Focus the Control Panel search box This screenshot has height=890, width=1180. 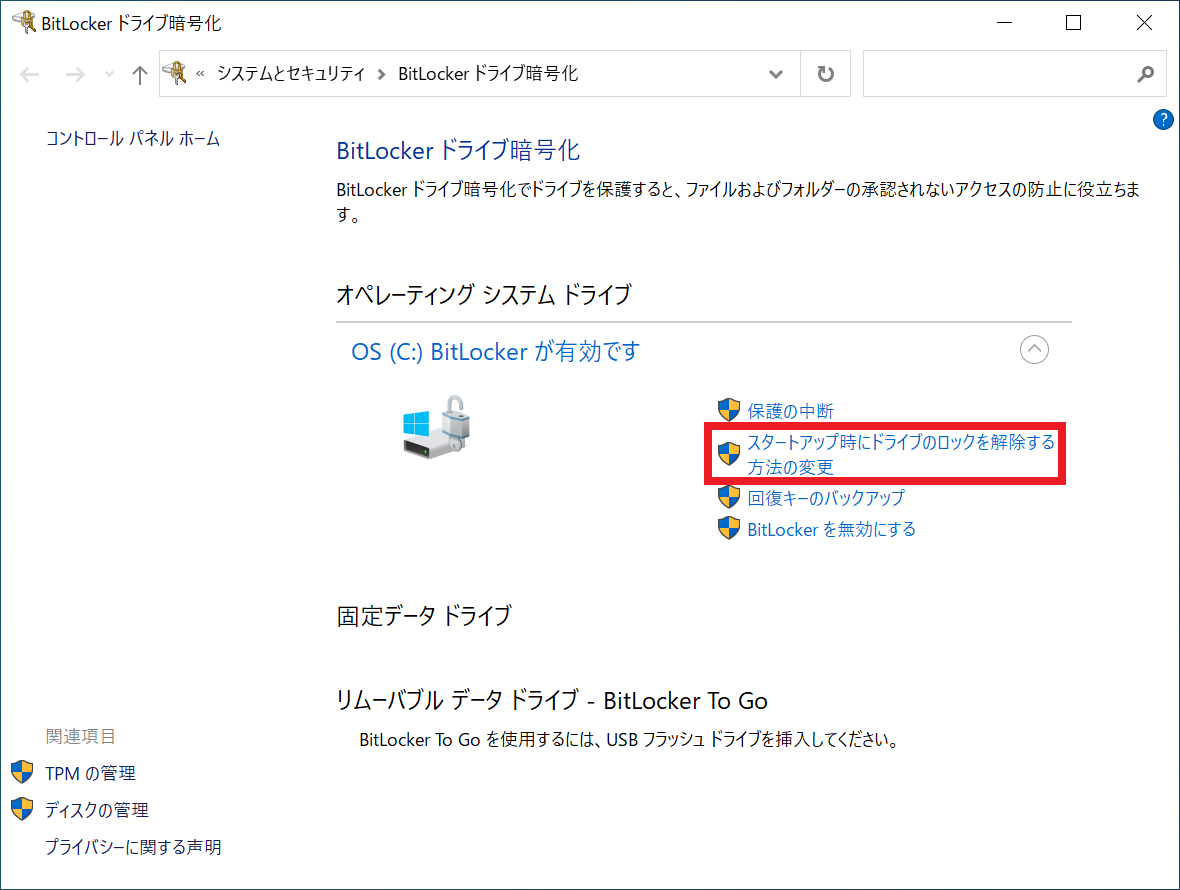[x=1014, y=74]
